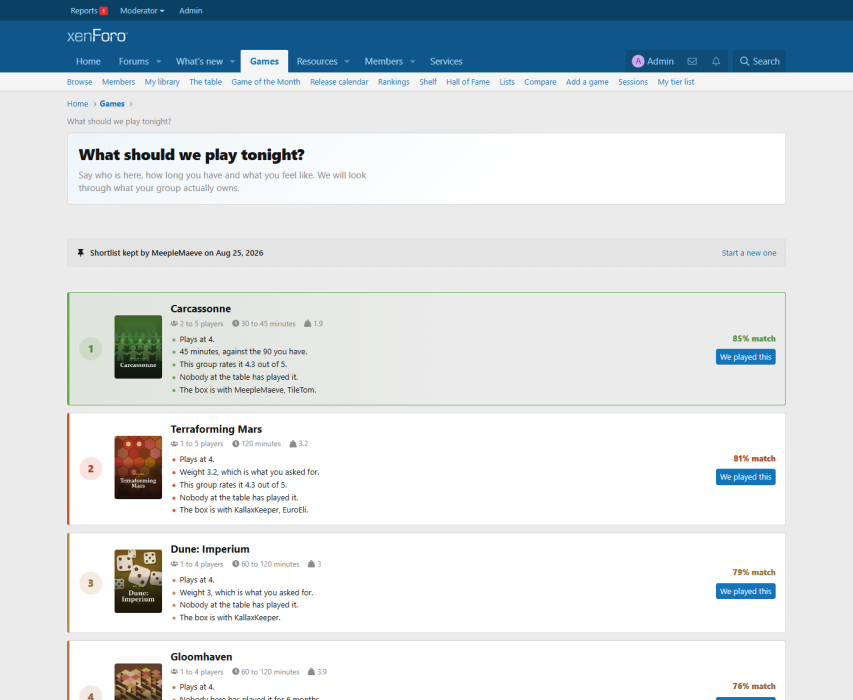
Task: Open the Dune: Imperium game title
Action: click(209, 549)
